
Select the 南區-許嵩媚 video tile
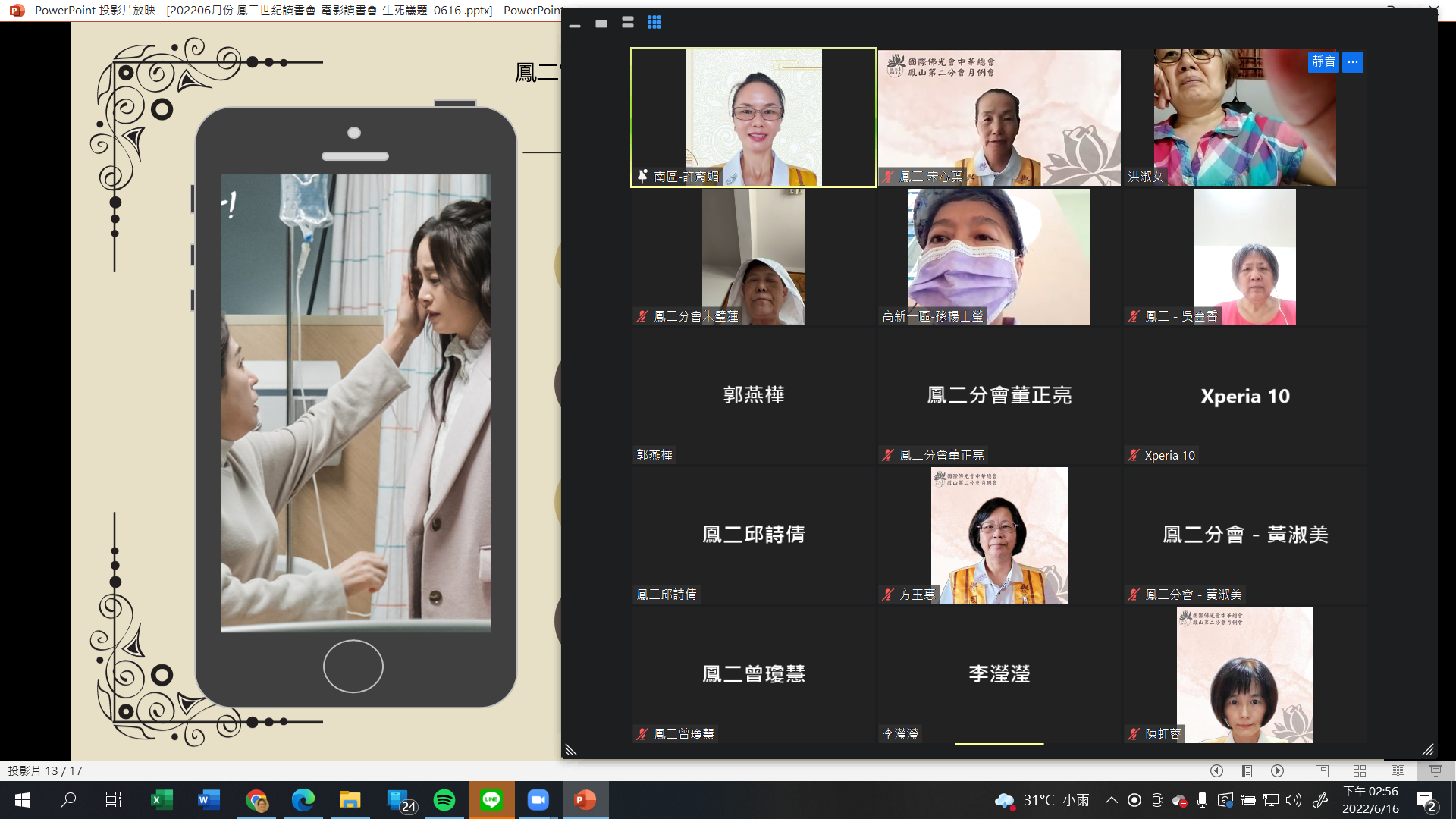[753, 118]
